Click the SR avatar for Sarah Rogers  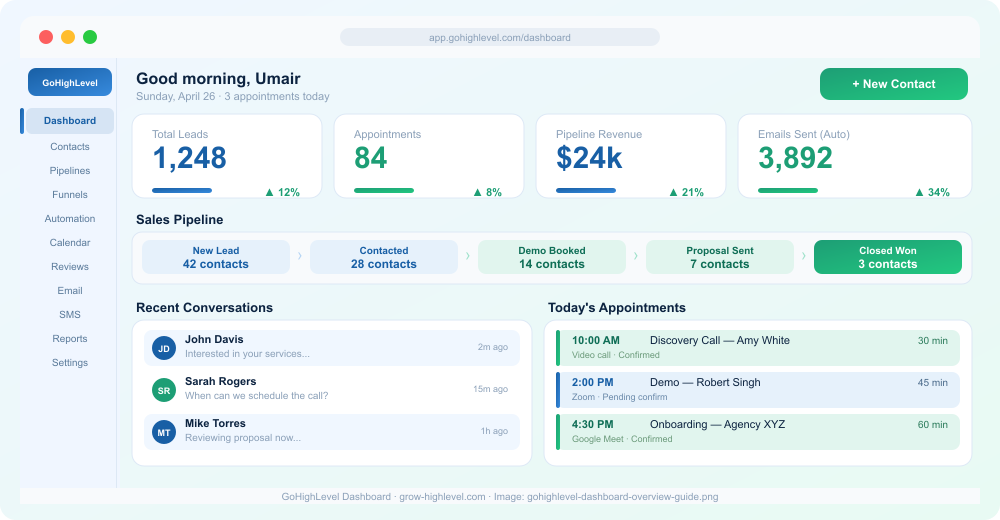point(164,390)
